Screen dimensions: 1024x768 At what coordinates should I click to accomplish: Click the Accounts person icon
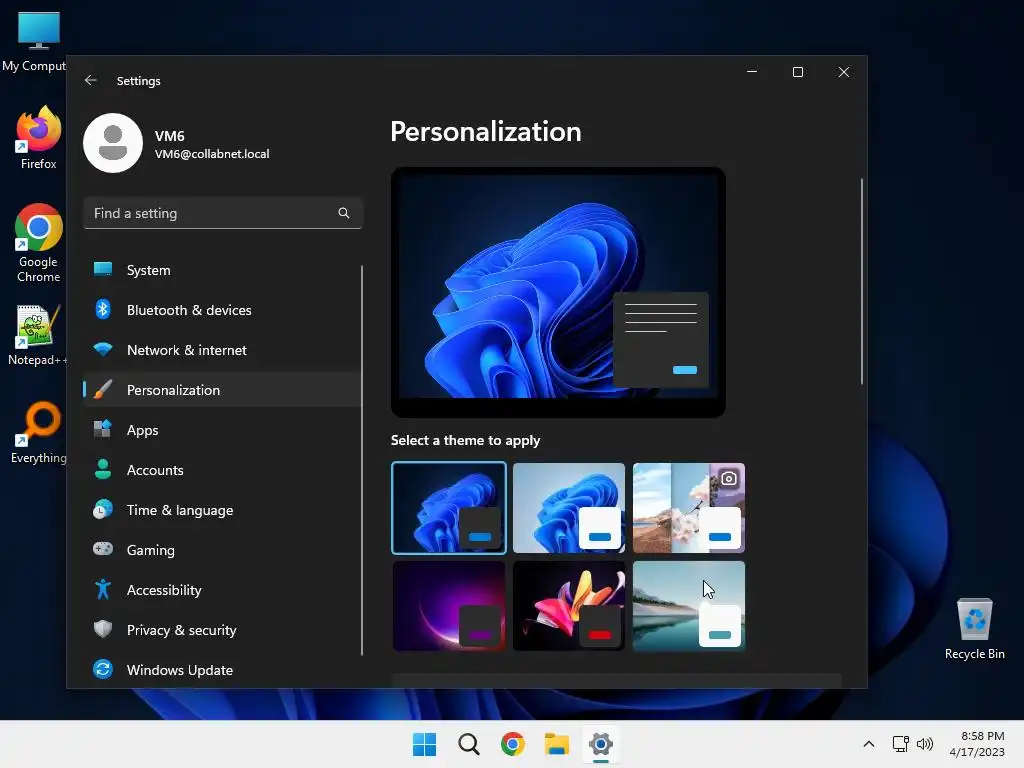(x=103, y=469)
